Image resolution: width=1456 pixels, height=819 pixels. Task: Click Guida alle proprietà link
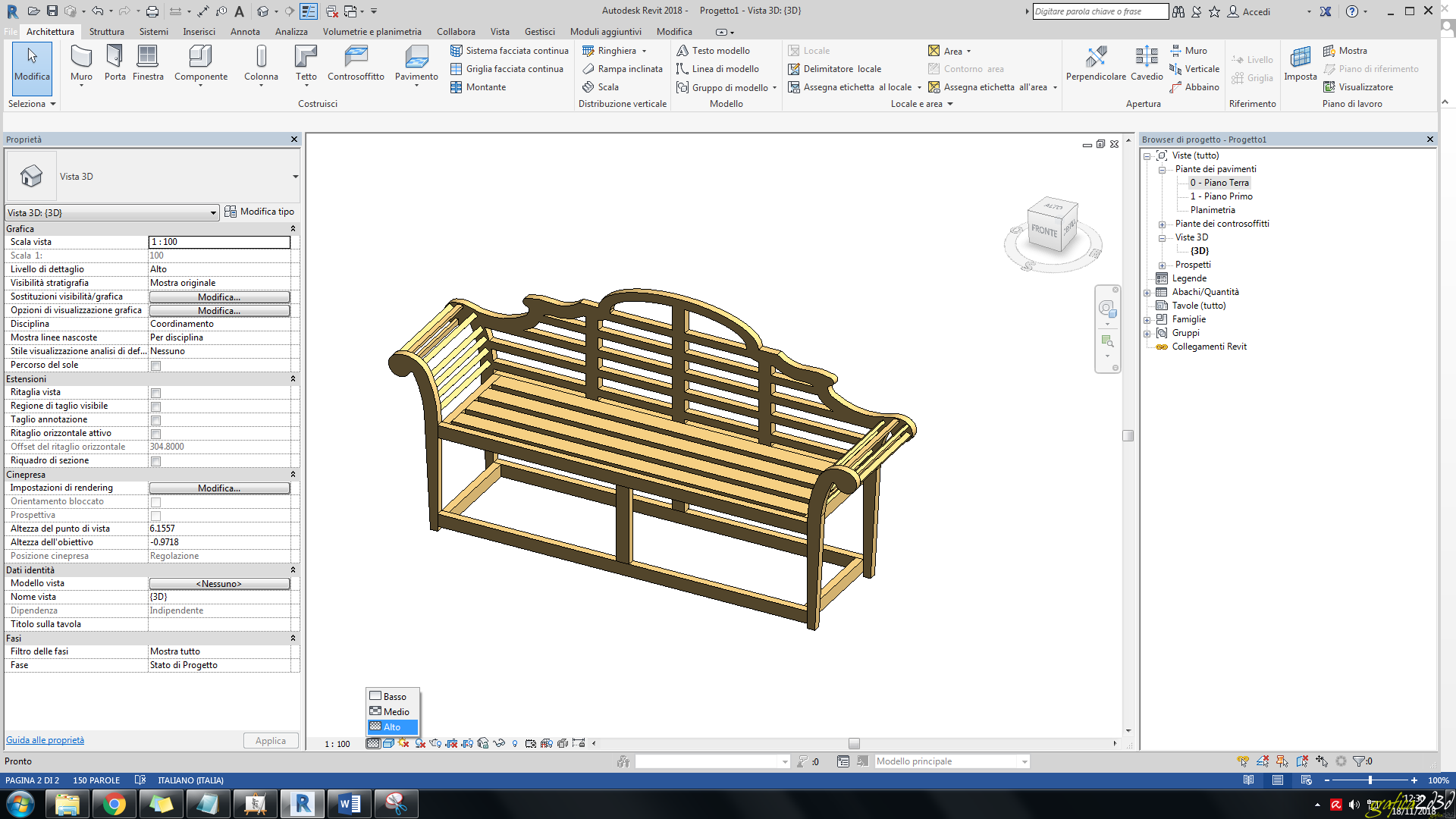(x=45, y=739)
